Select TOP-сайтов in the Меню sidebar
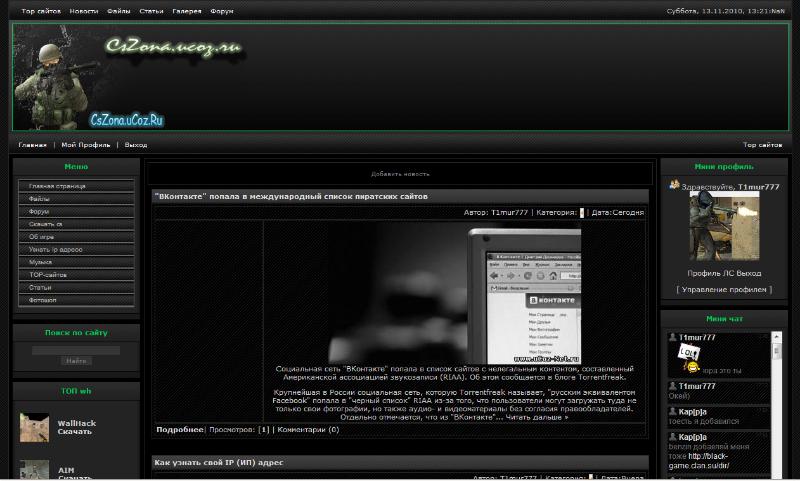Viewport: 800px width, 481px height. [x=77, y=275]
